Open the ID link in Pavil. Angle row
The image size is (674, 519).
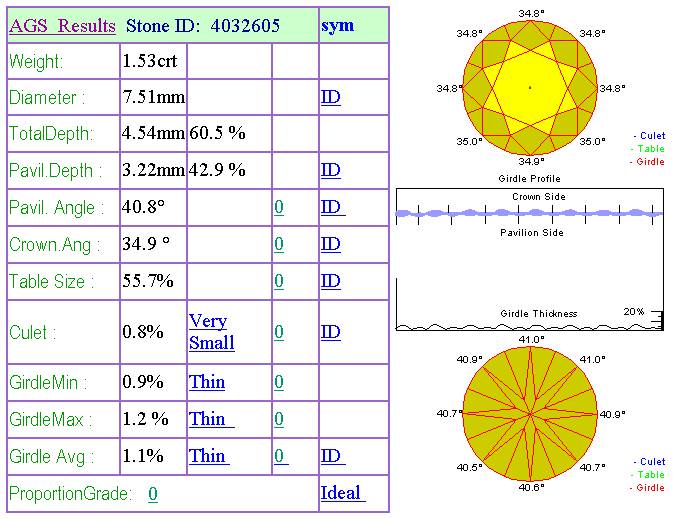point(331,207)
